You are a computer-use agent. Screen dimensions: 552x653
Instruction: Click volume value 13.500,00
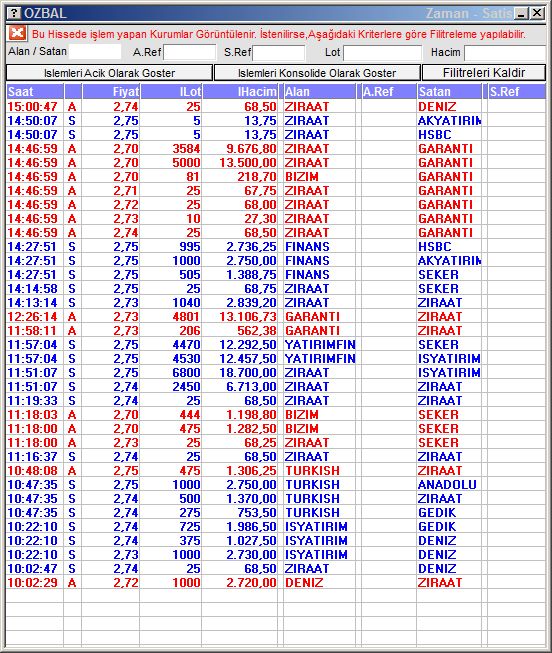click(x=248, y=163)
